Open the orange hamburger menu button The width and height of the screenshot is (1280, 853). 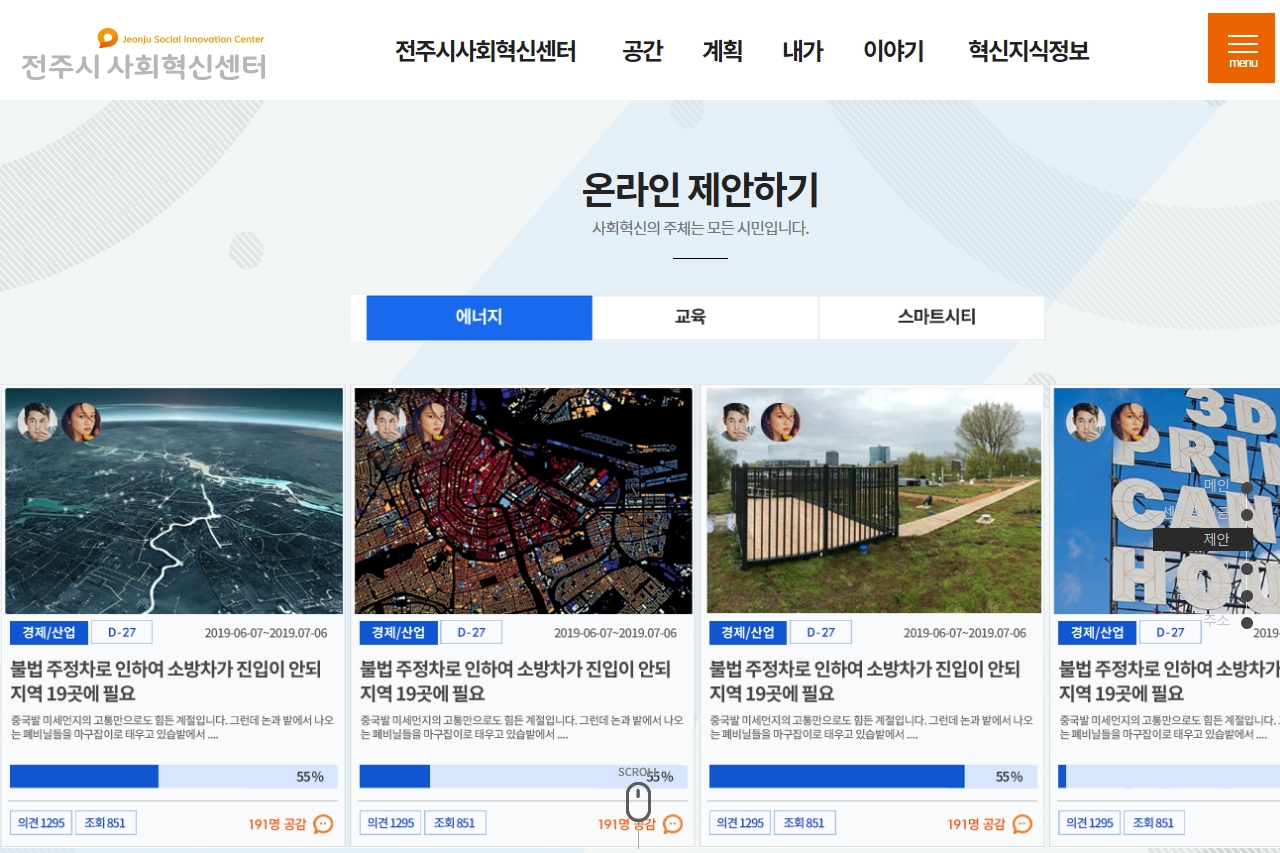tap(1242, 48)
